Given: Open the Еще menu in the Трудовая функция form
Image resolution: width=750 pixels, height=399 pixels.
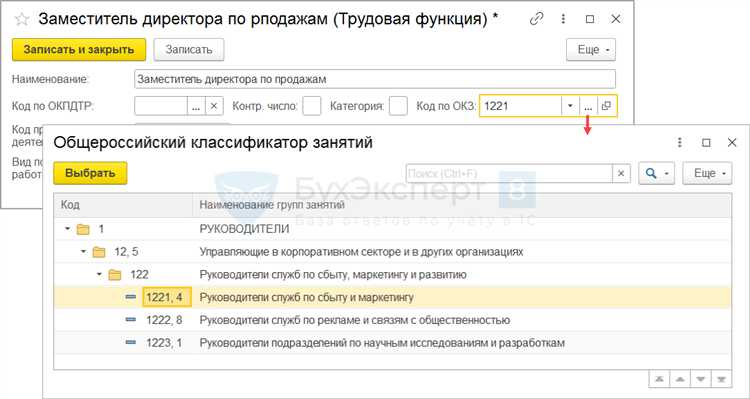Looking at the screenshot, I should point(591,50).
